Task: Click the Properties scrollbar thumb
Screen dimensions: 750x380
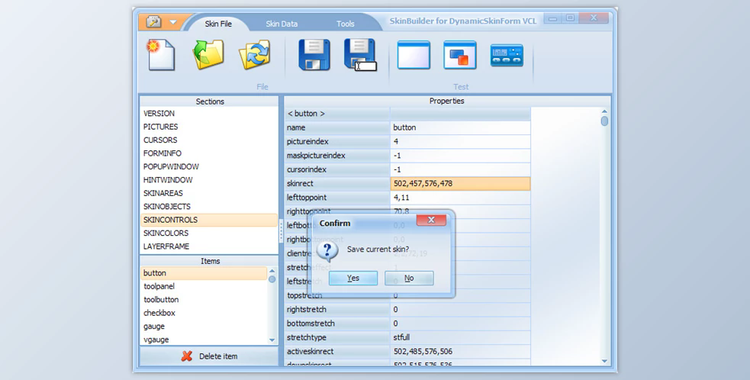Action: [605, 121]
